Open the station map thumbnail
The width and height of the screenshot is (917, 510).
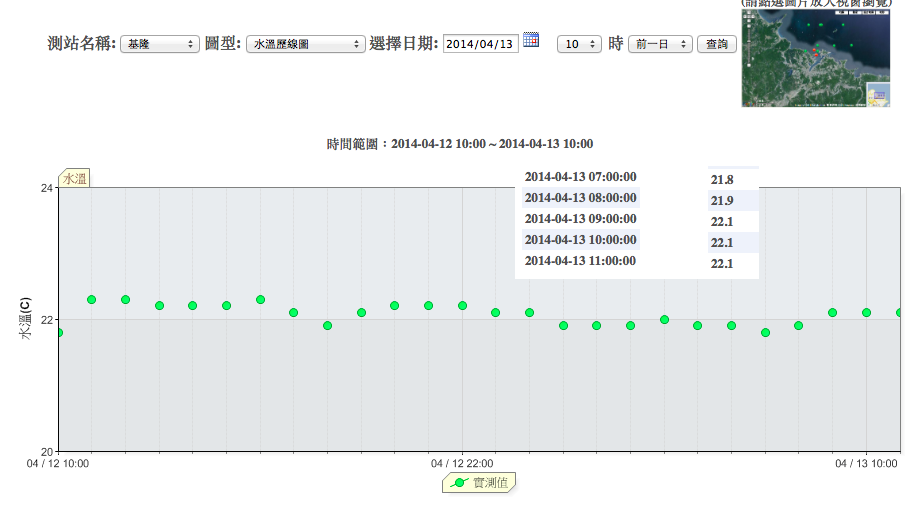click(816, 58)
